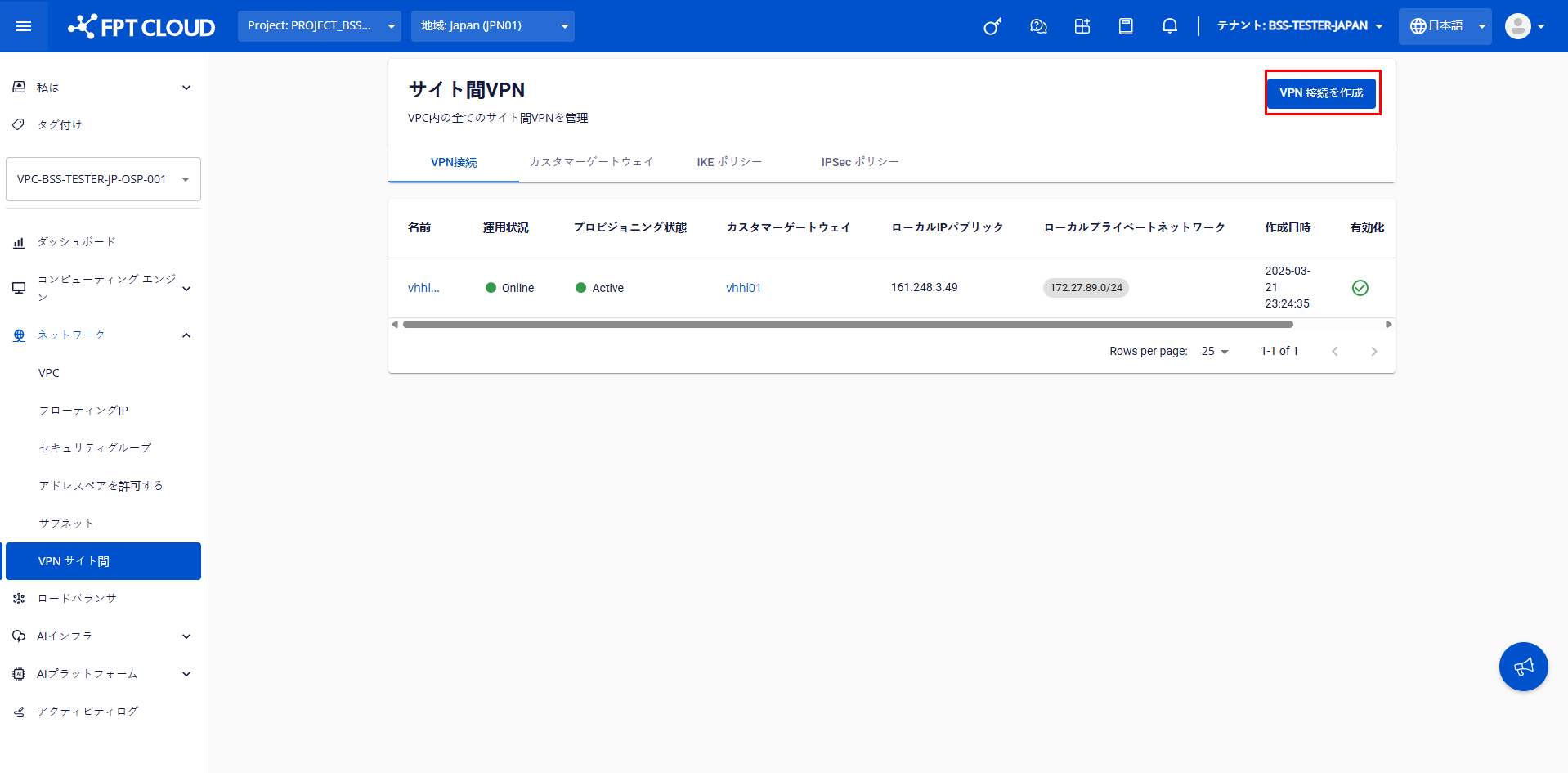
Task: Open the key management icon in header
Action: point(992,26)
